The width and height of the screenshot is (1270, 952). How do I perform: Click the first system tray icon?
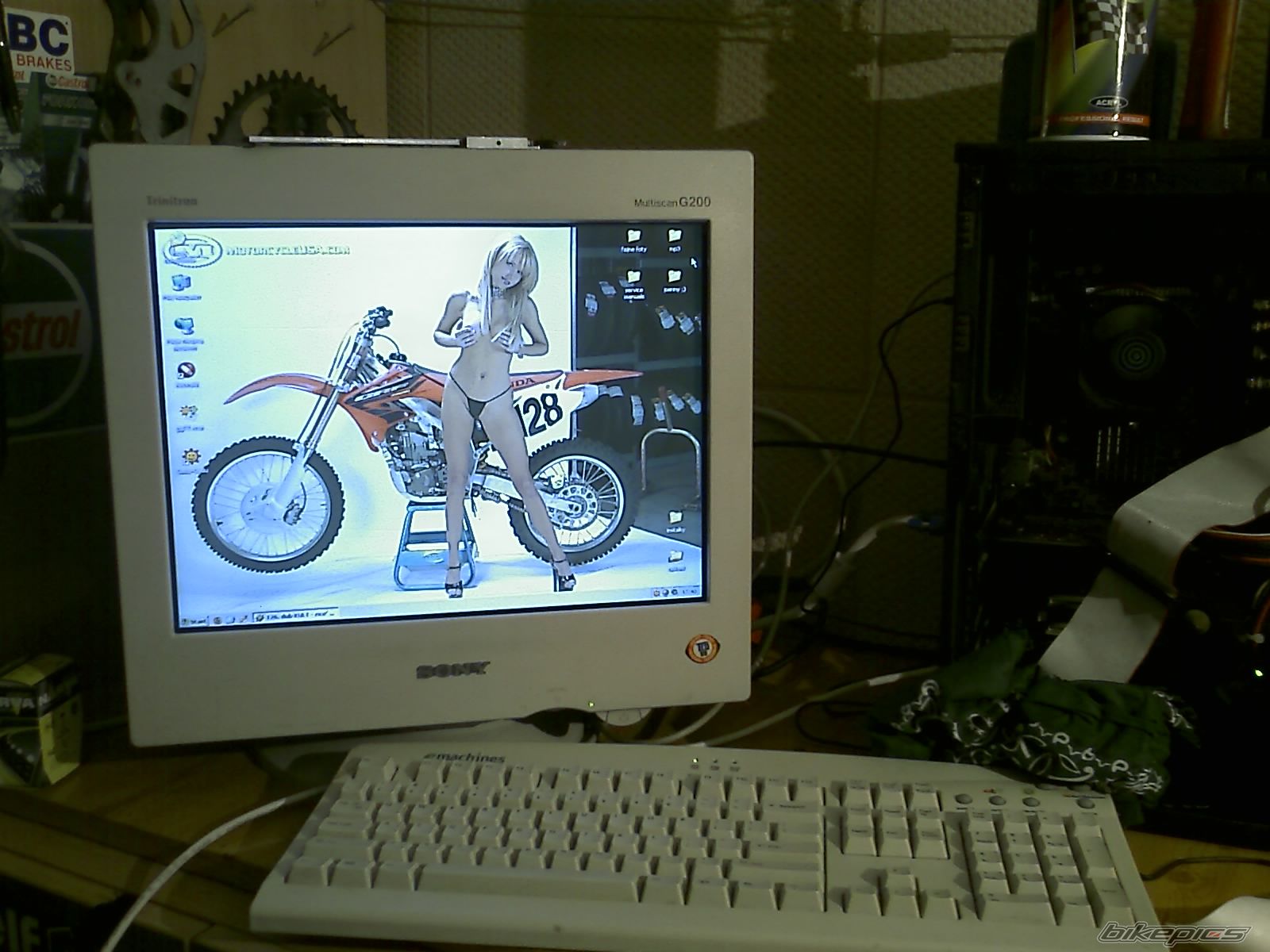pos(657,592)
